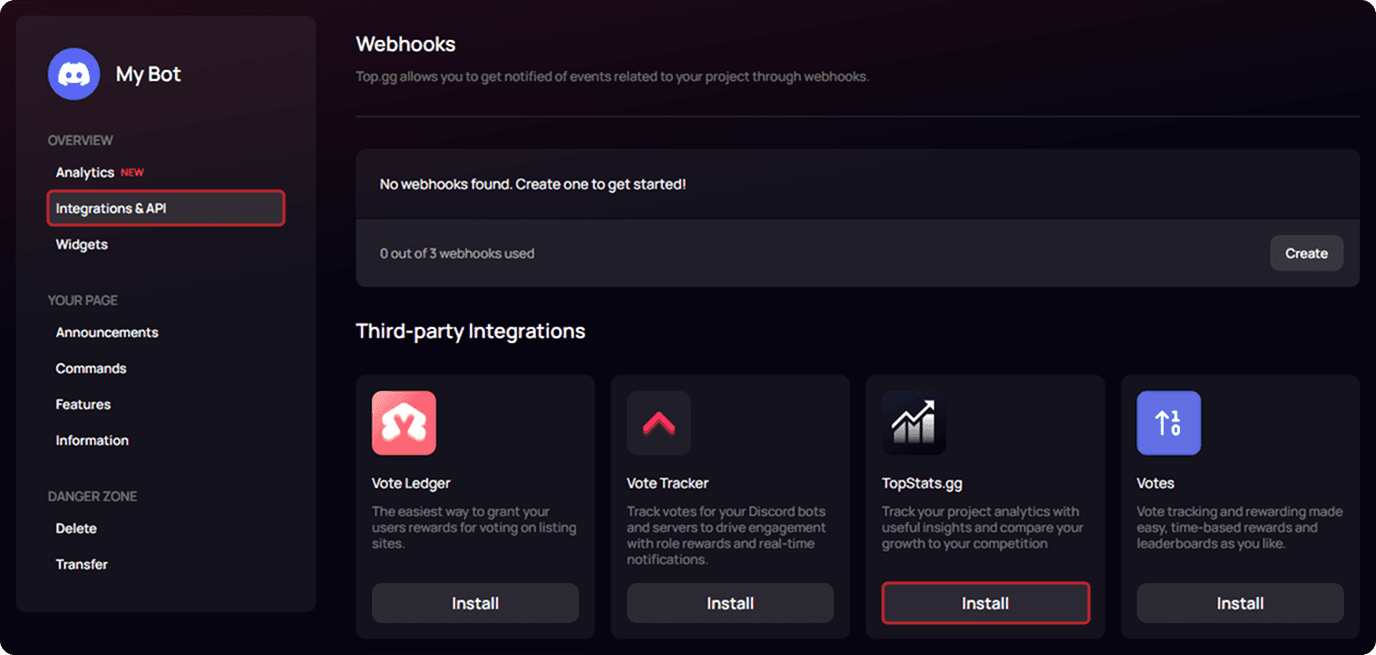Choose Transfer in the Danger Zone
This screenshot has height=655, width=1376.
(x=82, y=564)
